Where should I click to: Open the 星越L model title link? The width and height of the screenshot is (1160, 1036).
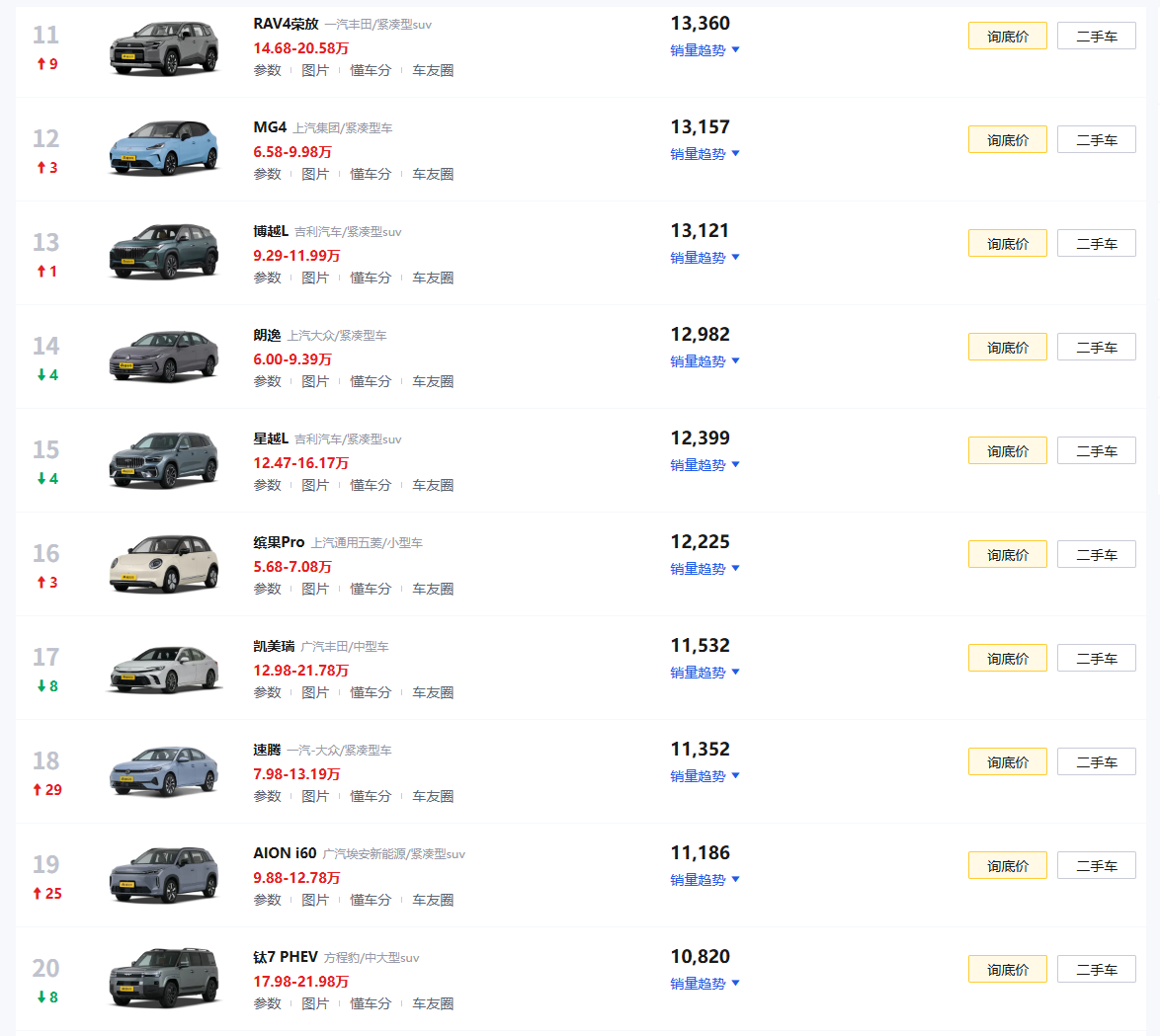[x=271, y=438]
